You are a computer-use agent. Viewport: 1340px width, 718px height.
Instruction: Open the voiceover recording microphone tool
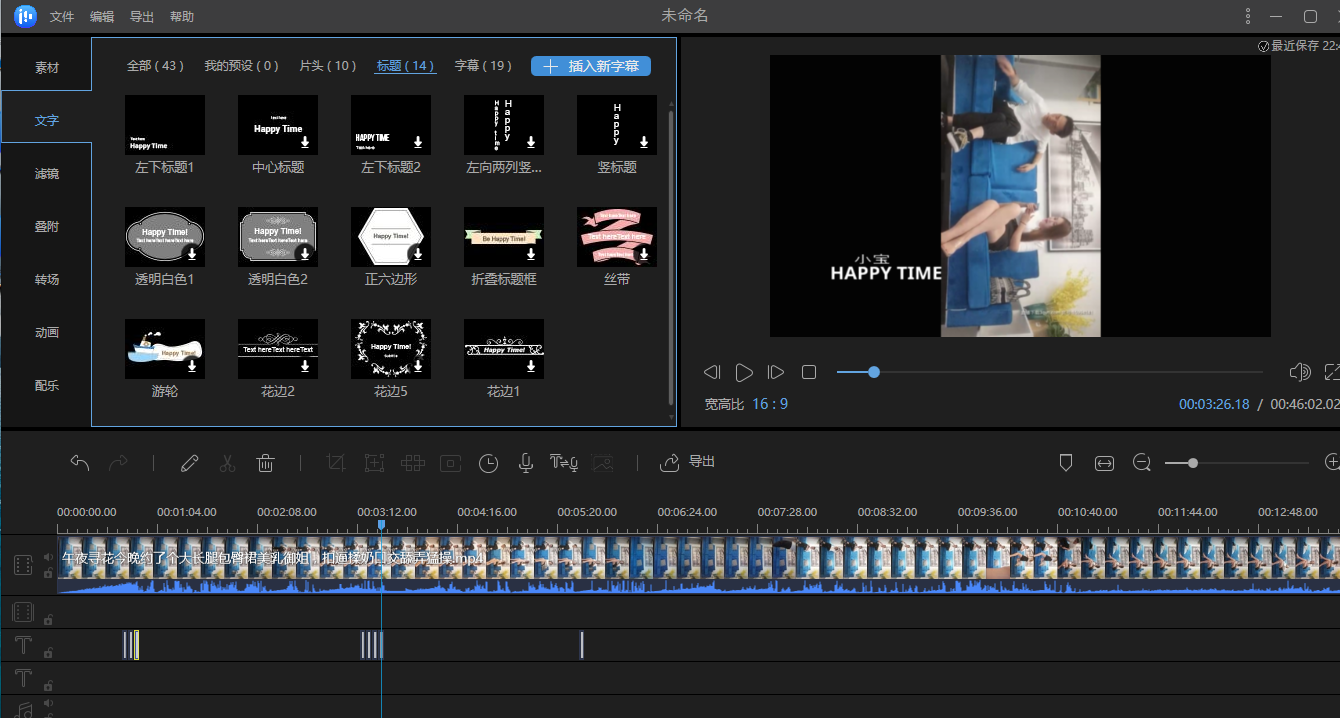click(x=525, y=462)
